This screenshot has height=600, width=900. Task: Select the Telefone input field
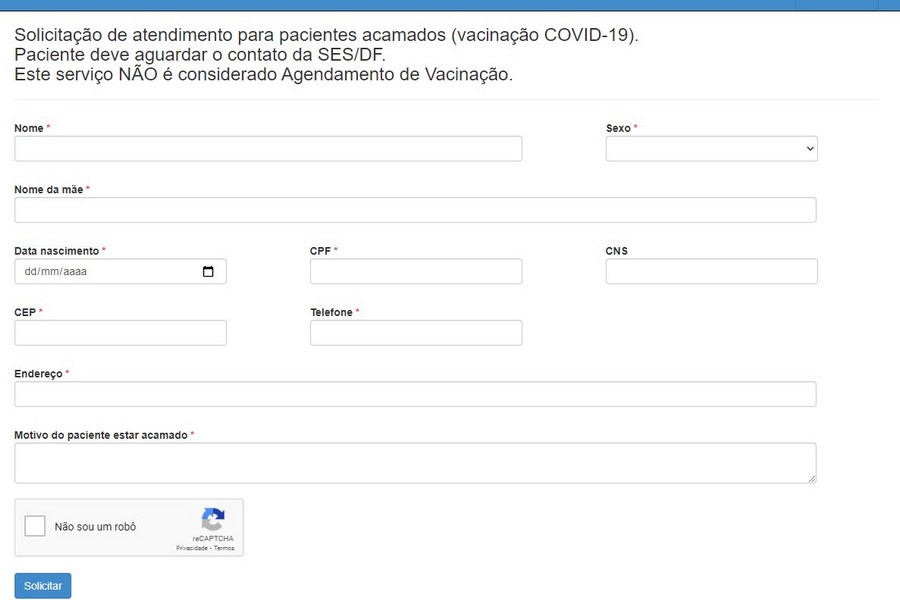click(x=416, y=333)
